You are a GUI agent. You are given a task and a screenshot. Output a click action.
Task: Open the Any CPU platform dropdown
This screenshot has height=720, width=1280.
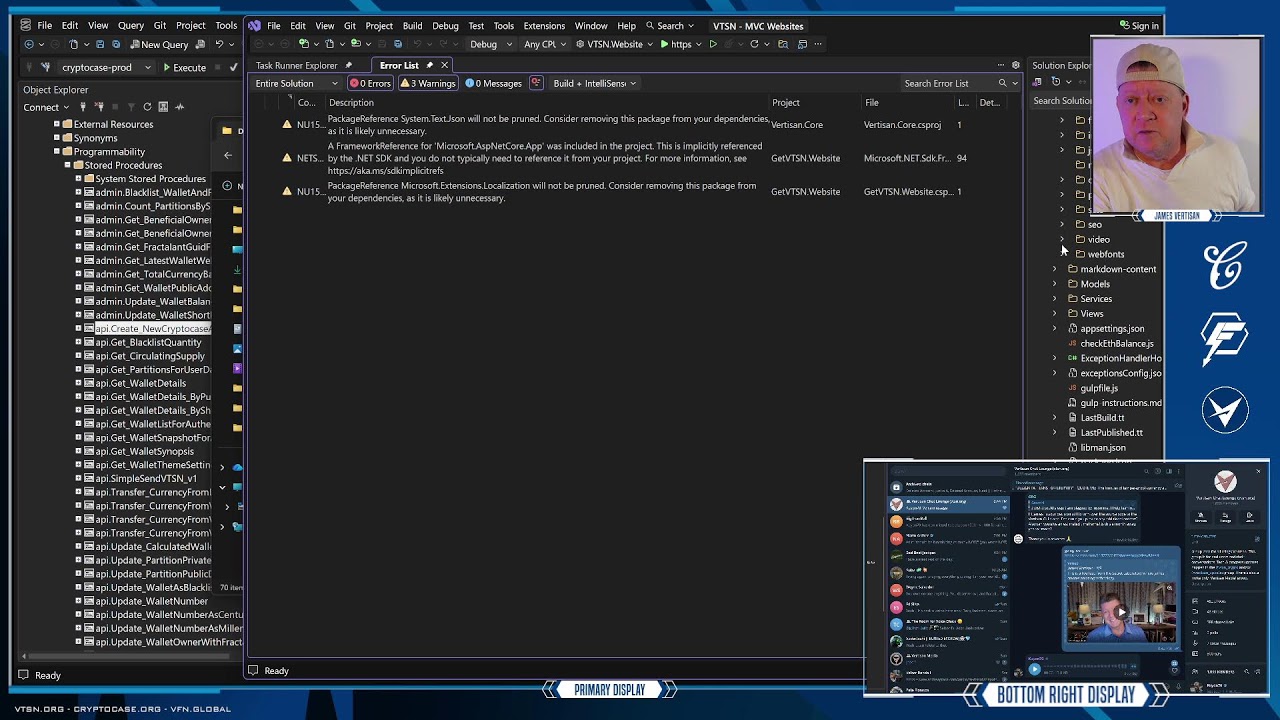pos(545,44)
